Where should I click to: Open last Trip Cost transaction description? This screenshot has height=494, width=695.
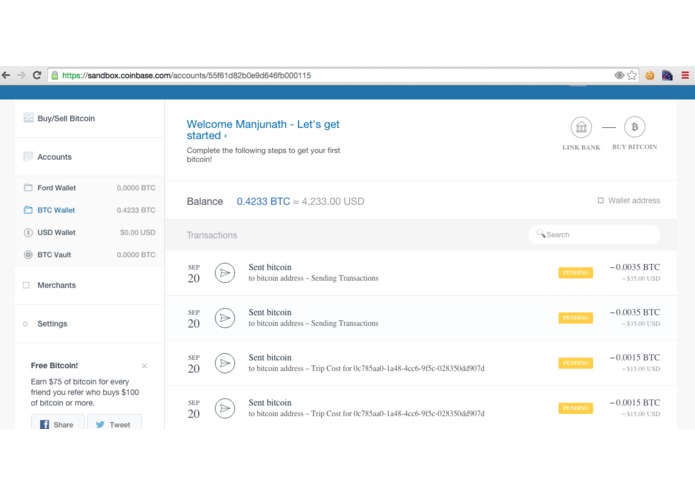pyautogui.click(x=366, y=414)
